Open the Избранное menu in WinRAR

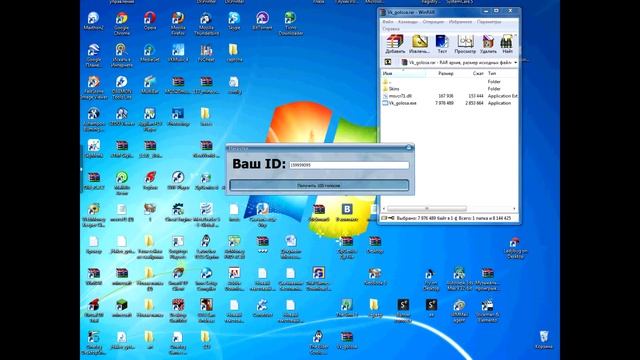[460, 22]
